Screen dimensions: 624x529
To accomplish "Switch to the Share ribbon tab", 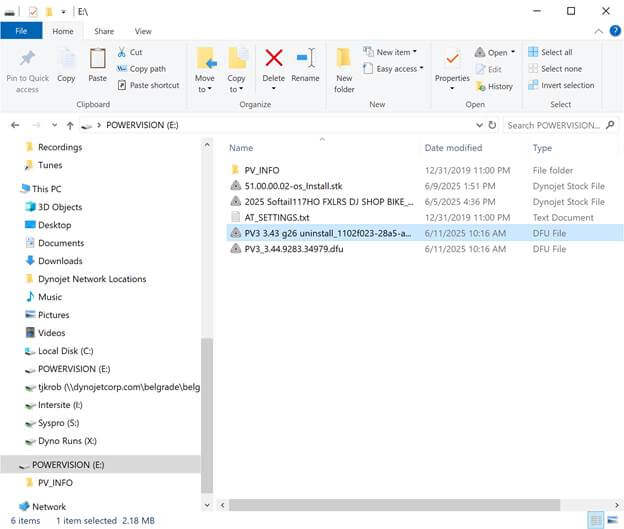I will tap(104, 31).
